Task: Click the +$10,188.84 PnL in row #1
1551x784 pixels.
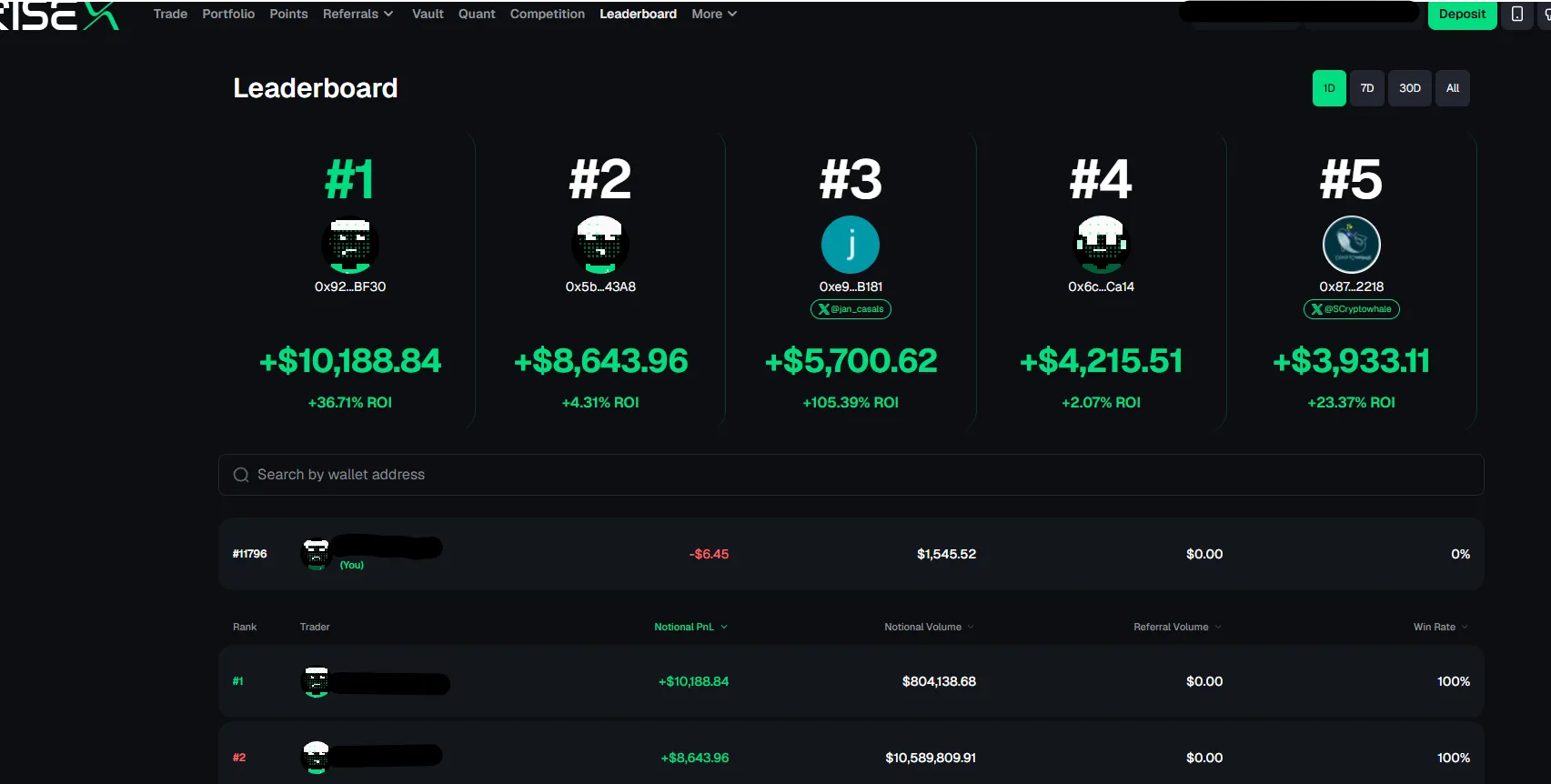Action: coord(693,681)
